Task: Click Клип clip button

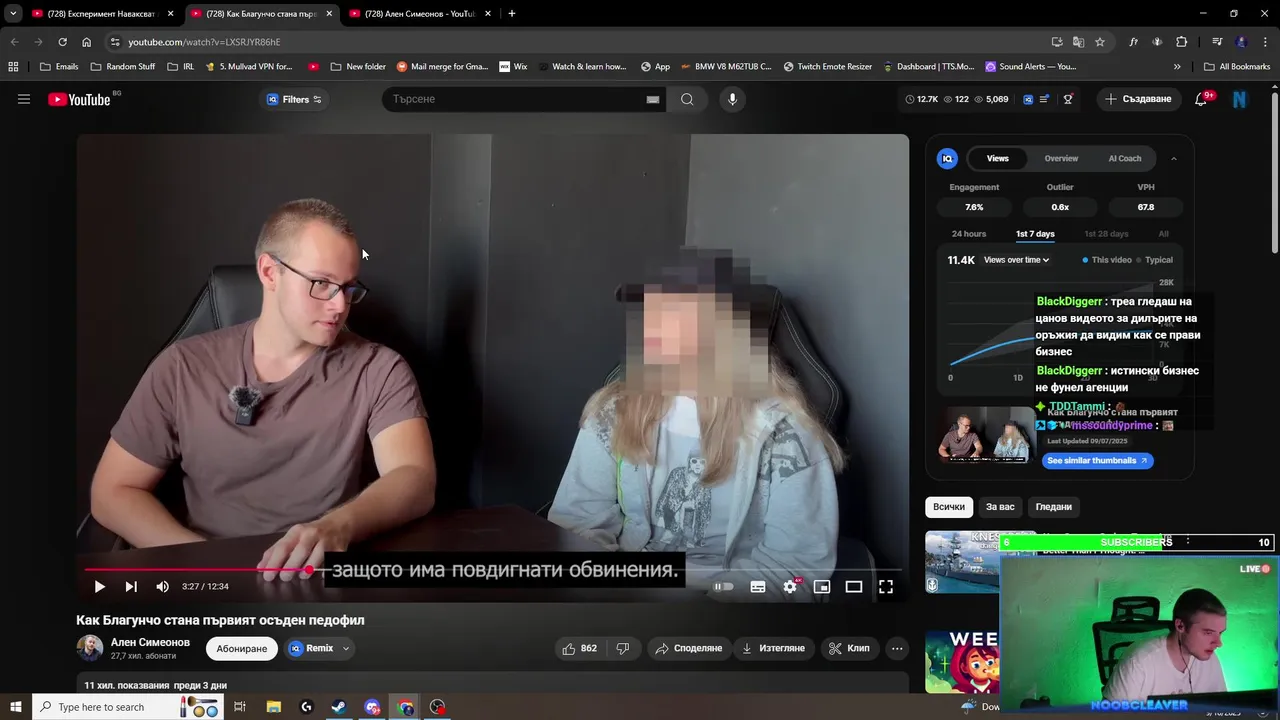Action: click(849, 648)
